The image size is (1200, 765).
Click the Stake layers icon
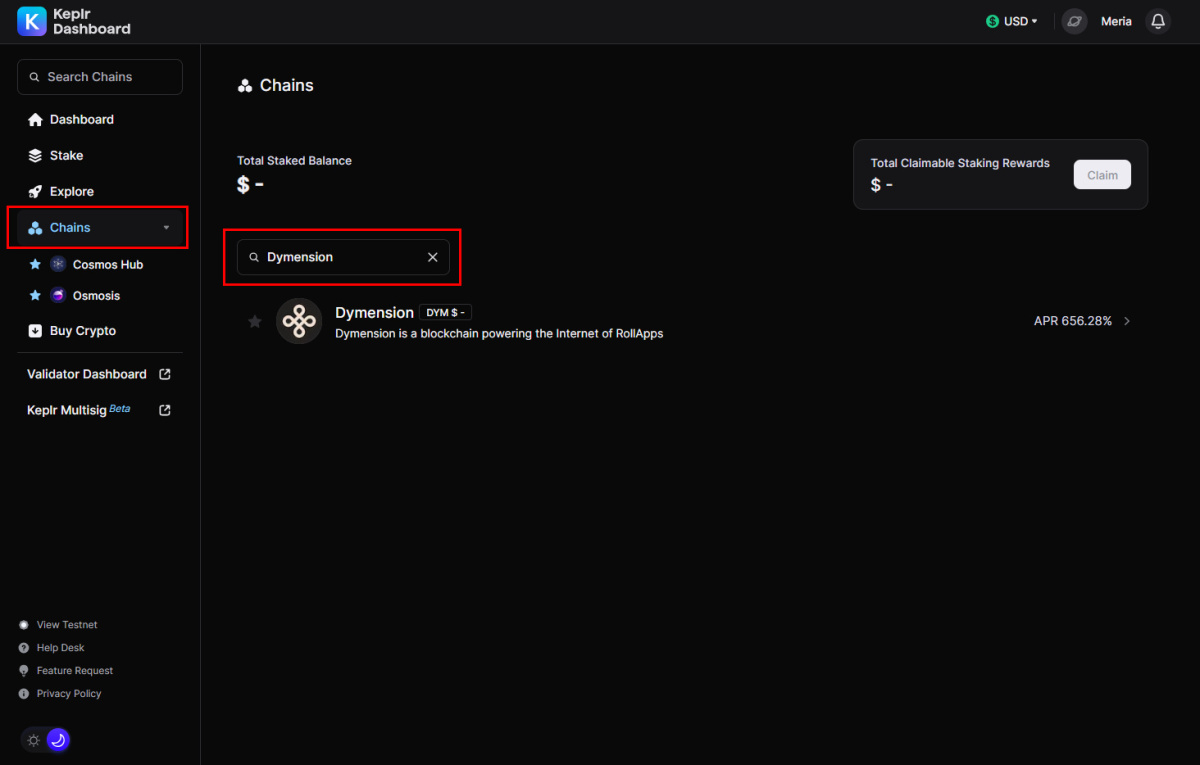pos(36,155)
